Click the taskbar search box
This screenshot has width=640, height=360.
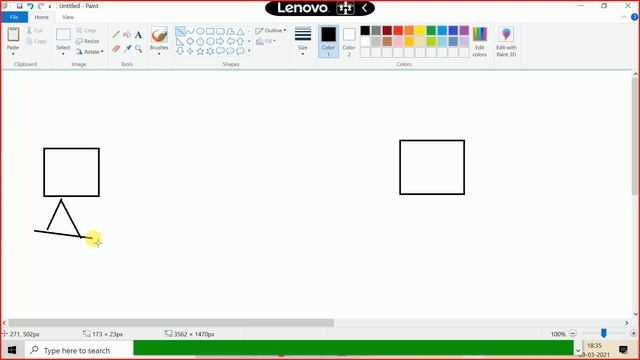click(x=79, y=350)
